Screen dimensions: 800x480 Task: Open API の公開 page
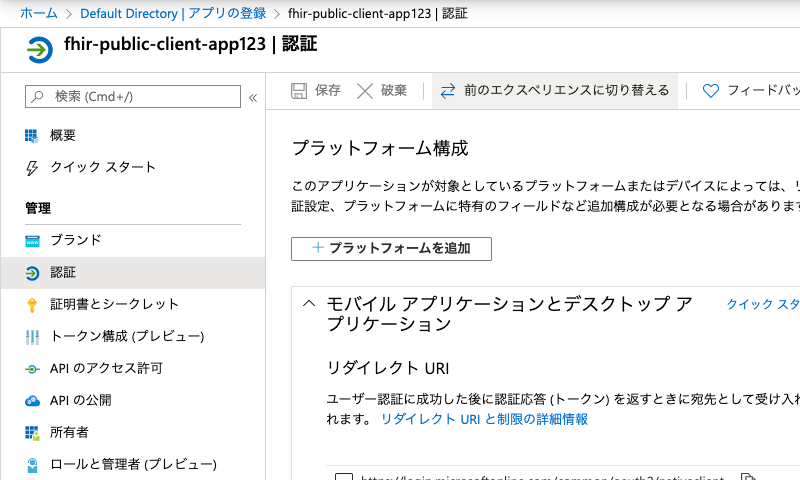pyautogui.click(x=81, y=400)
